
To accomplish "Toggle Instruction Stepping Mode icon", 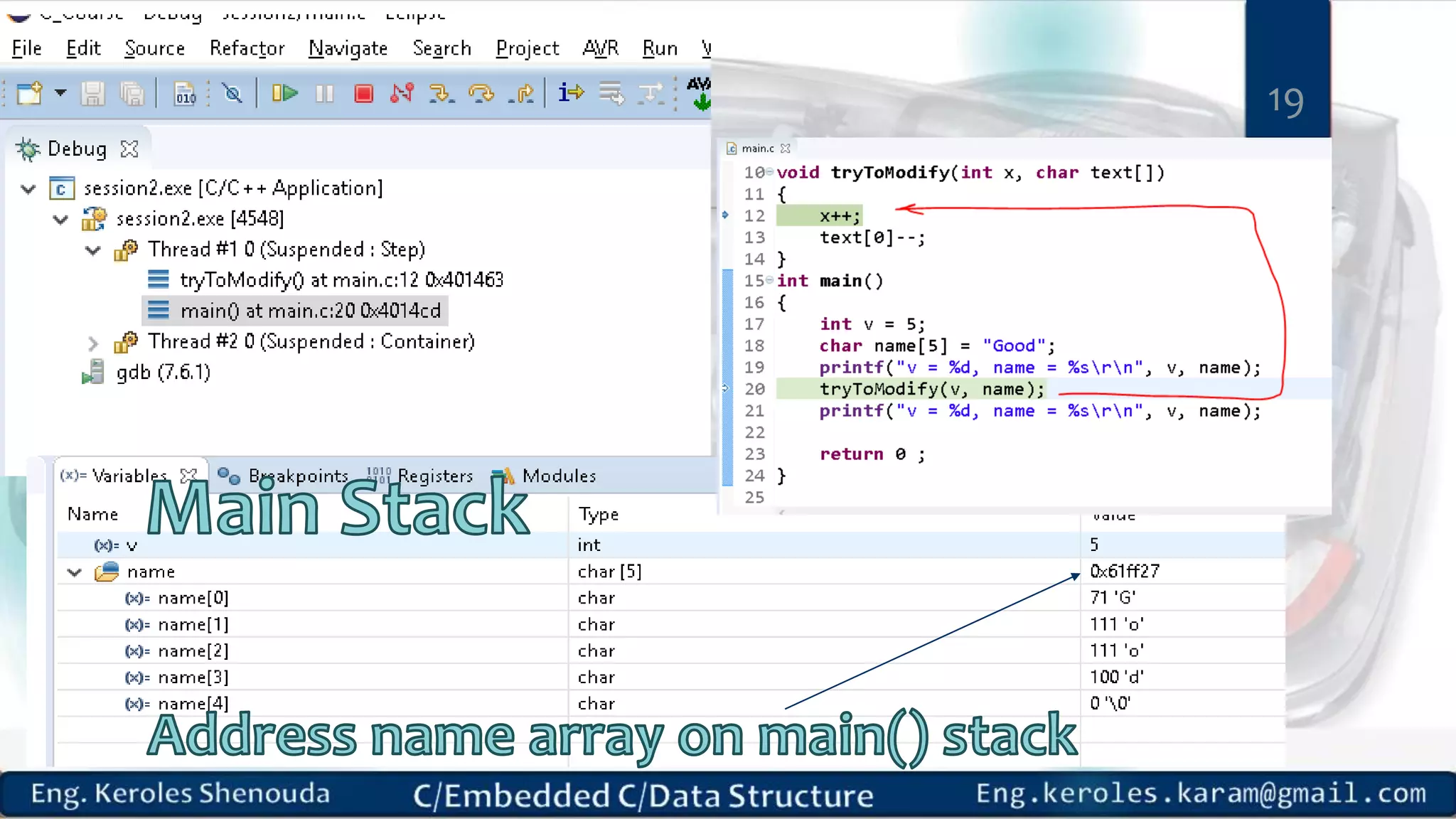I will (x=570, y=93).
